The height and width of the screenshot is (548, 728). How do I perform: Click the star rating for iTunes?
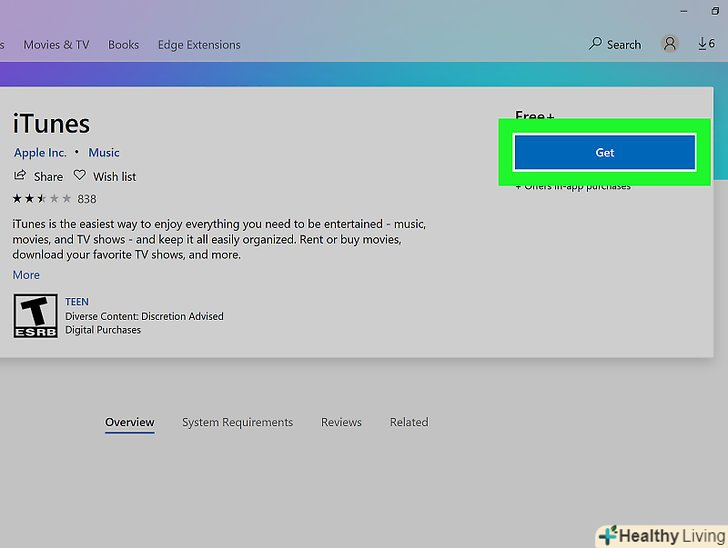coord(41,199)
